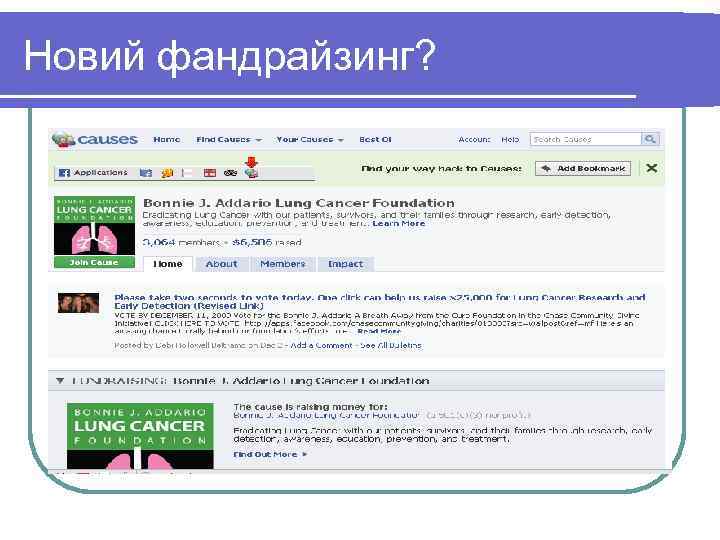Expand the Your Causes dropdown
The width and height of the screenshot is (720, 540).
pyautogui.click(x=310, y=140)
